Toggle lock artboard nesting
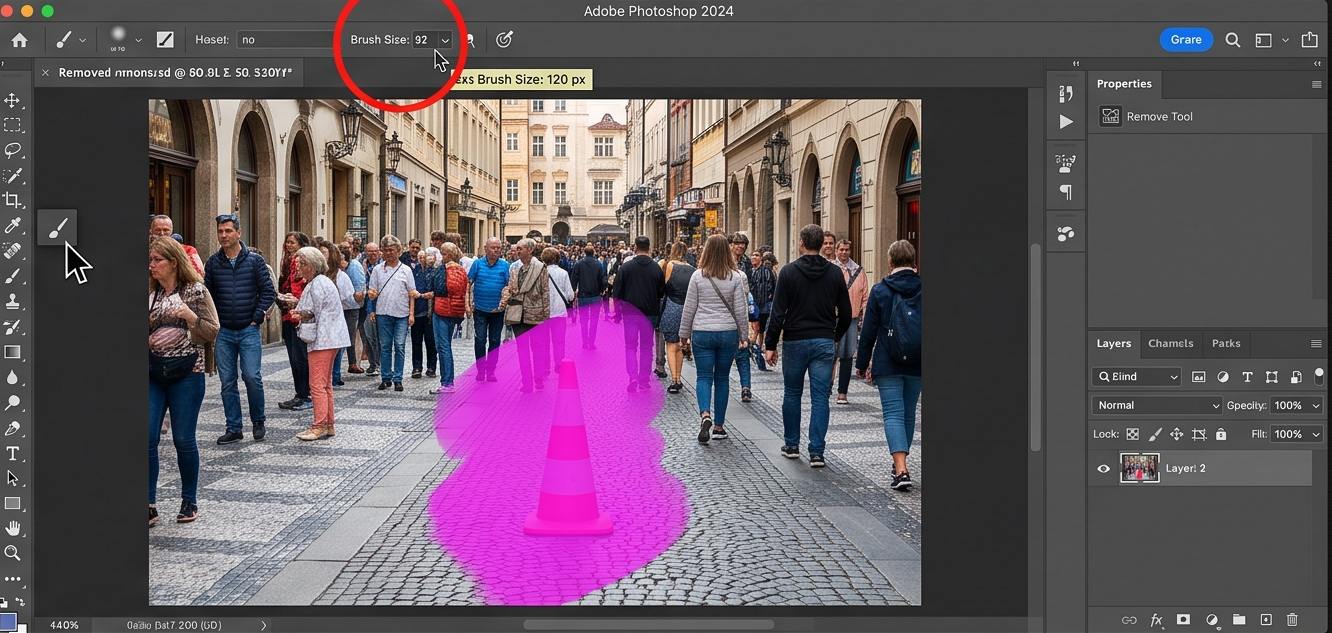 [x=1199, y=434]
